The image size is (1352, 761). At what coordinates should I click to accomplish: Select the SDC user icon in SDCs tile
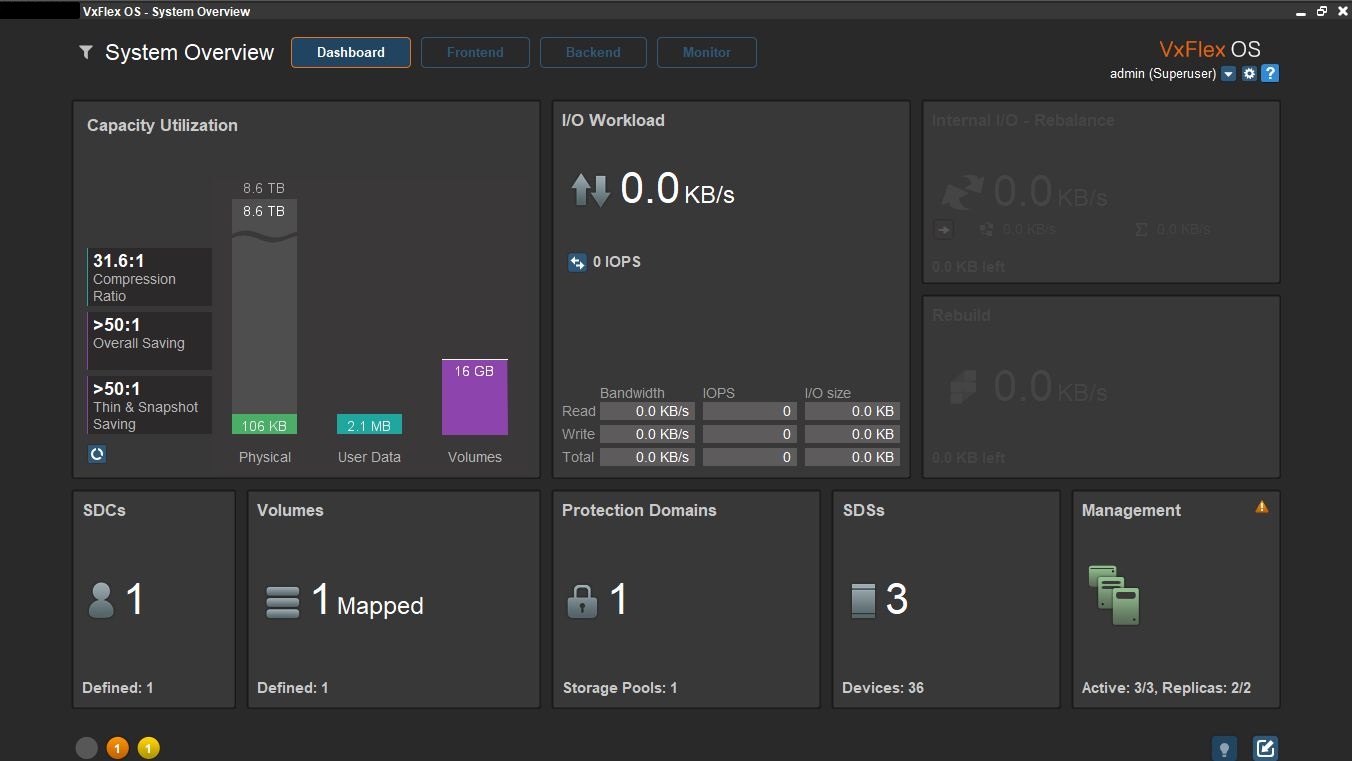point(103,599)
